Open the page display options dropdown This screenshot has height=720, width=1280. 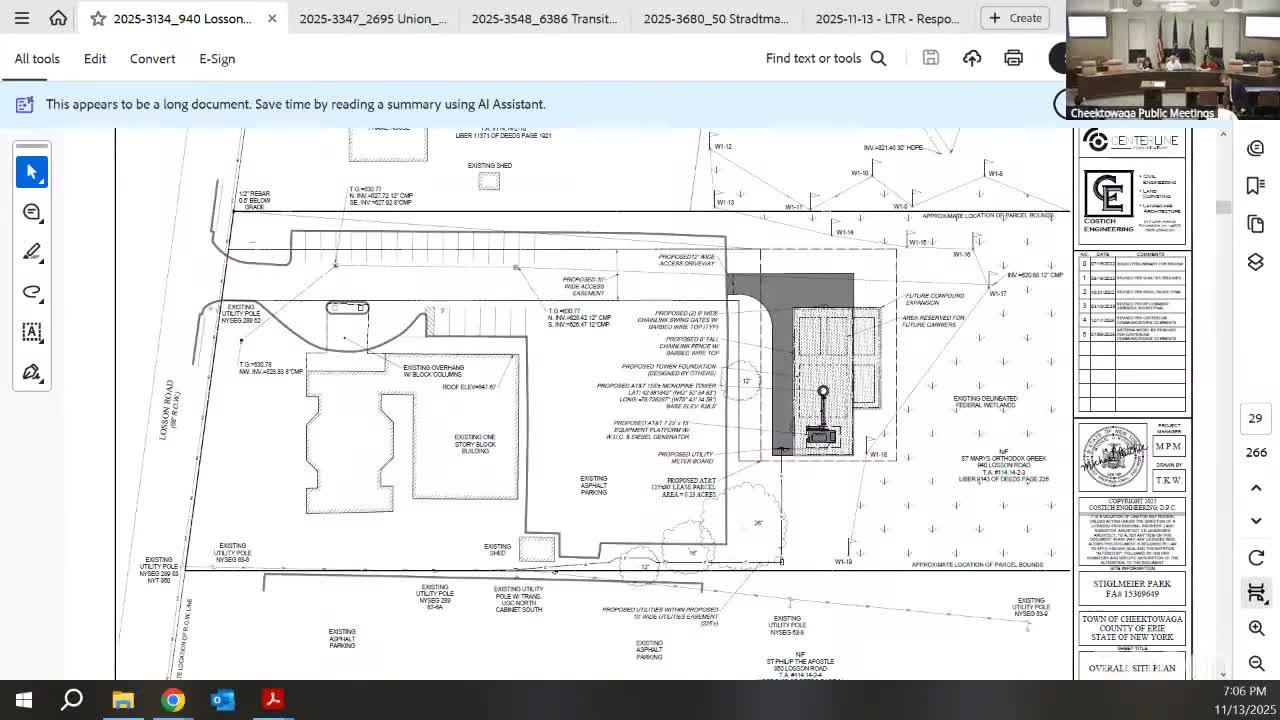tap(1256, 592)
